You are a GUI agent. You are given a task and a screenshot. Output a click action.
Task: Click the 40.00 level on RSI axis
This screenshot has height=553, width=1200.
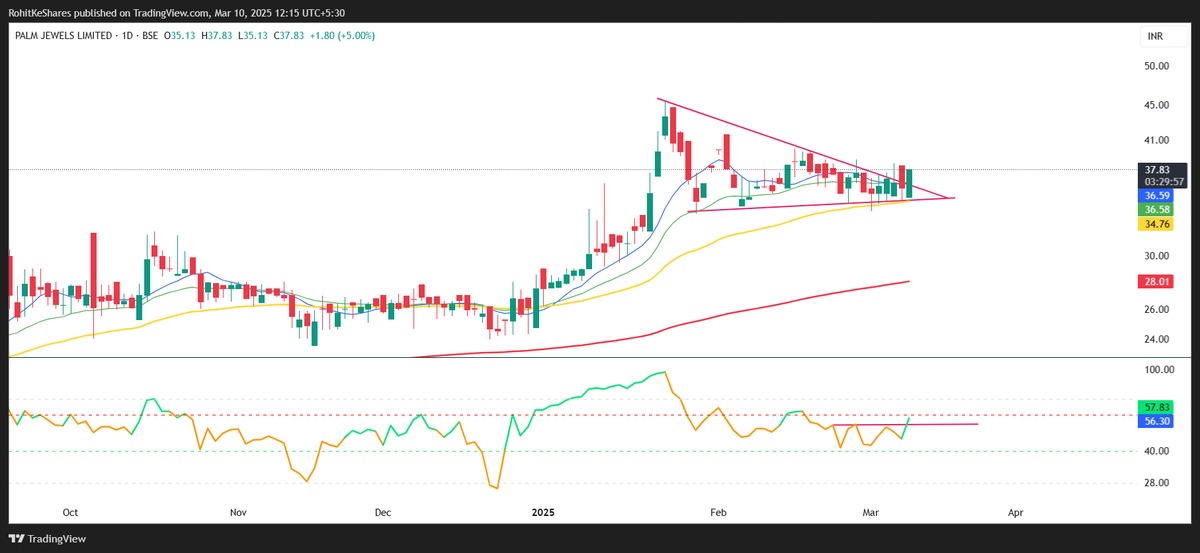[1157, 452]
